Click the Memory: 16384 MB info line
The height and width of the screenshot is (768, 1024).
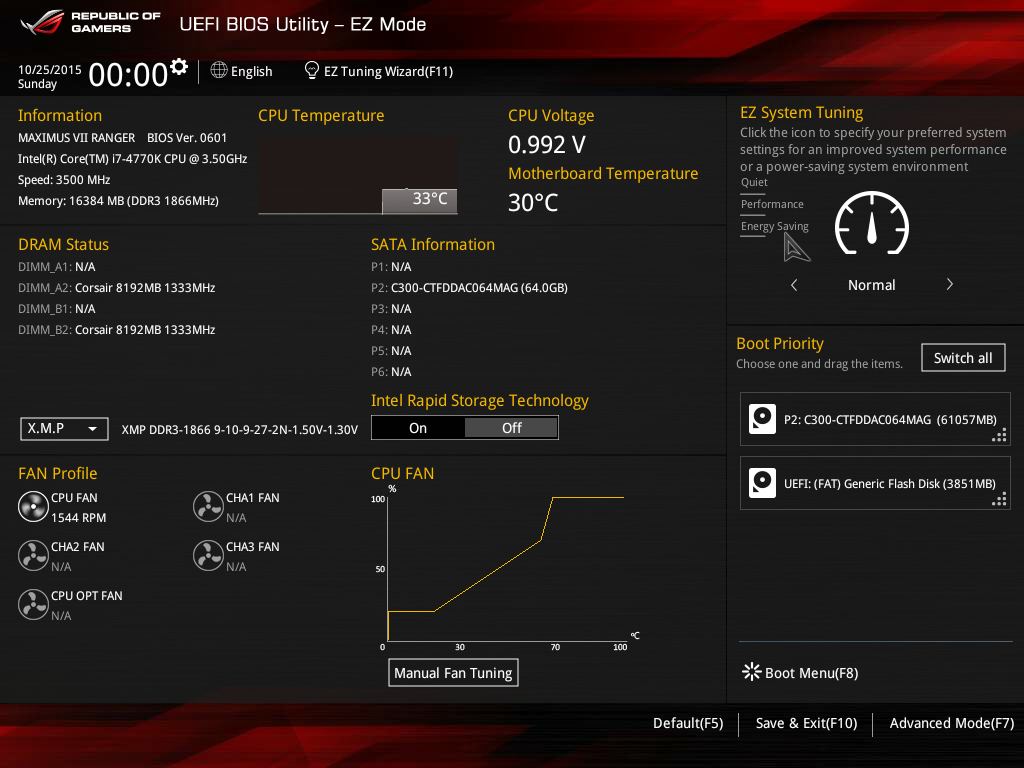pyautogui.click(x=118, y=201)
